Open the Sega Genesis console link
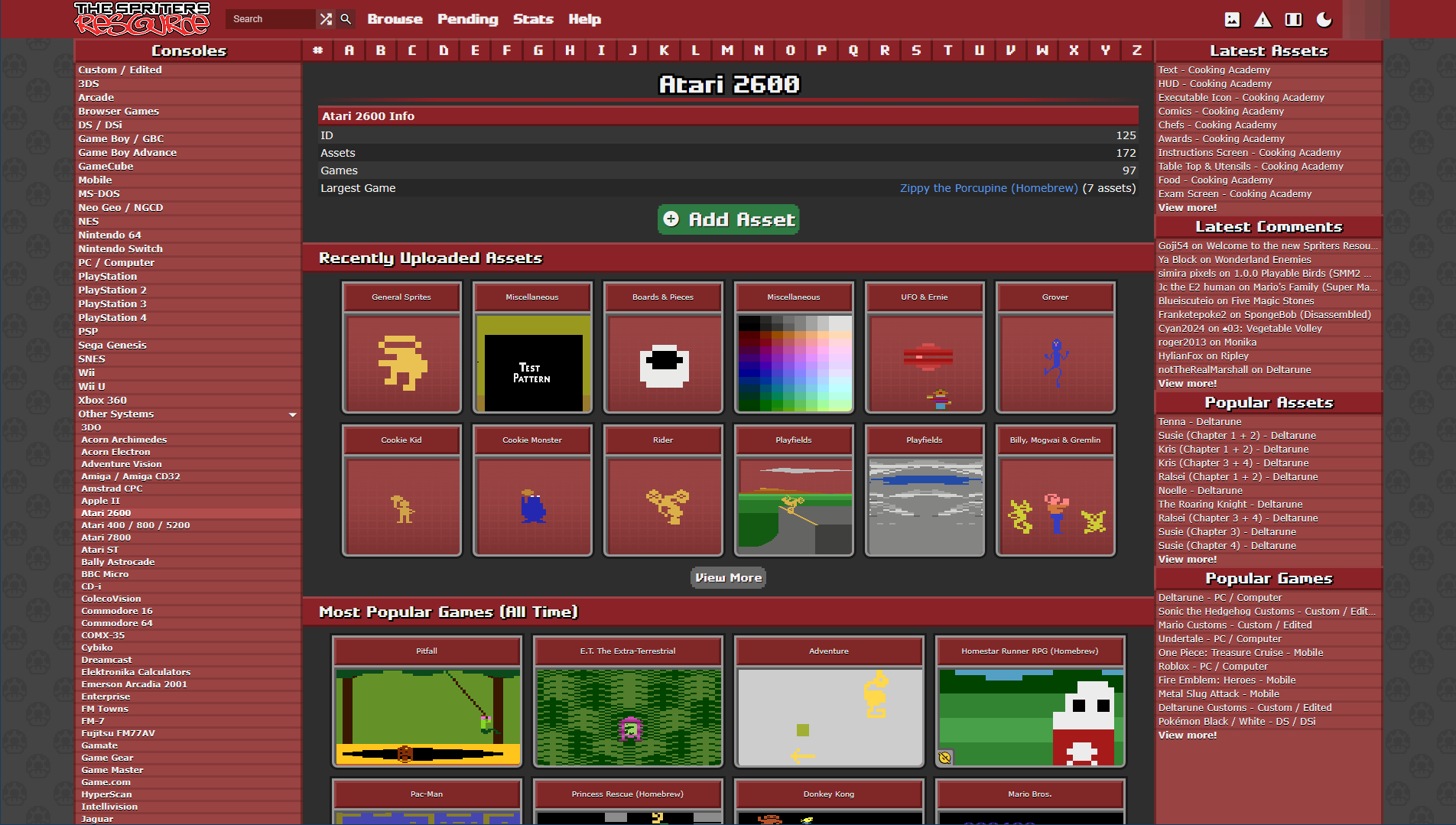Screen dimensions: 1456x825 click(112, 345)
